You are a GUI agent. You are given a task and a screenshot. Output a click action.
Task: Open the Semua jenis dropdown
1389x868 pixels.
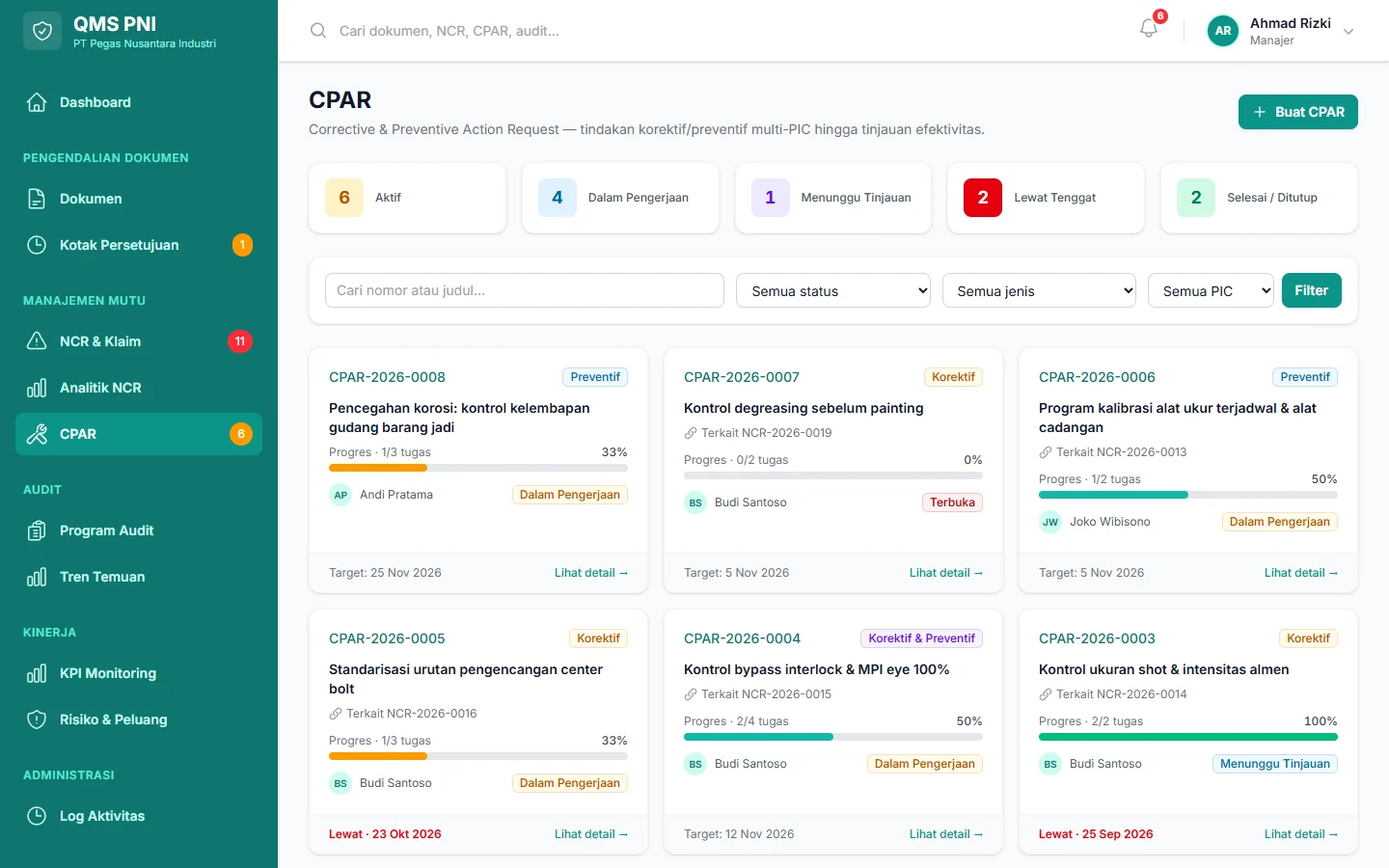point(1039,290)
